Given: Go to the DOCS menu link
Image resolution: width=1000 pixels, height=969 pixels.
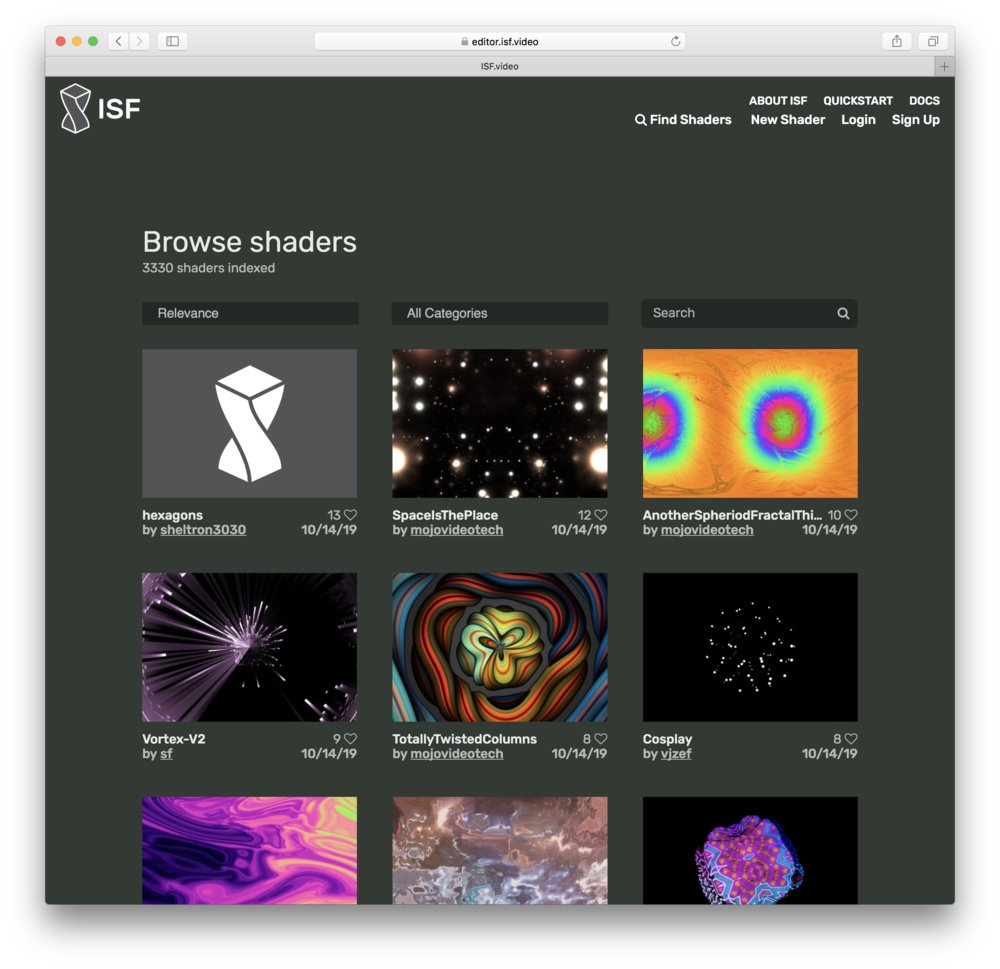Looking at the screenshot, I should pos(924,101).
